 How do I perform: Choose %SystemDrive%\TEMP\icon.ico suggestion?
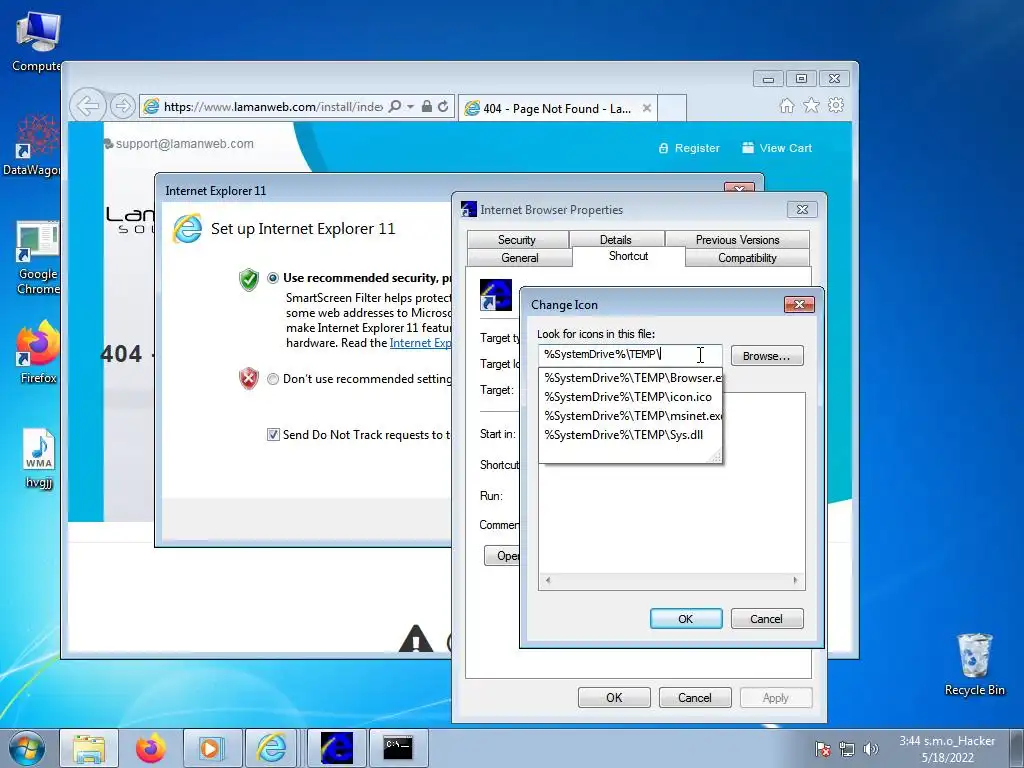point(631,397)
